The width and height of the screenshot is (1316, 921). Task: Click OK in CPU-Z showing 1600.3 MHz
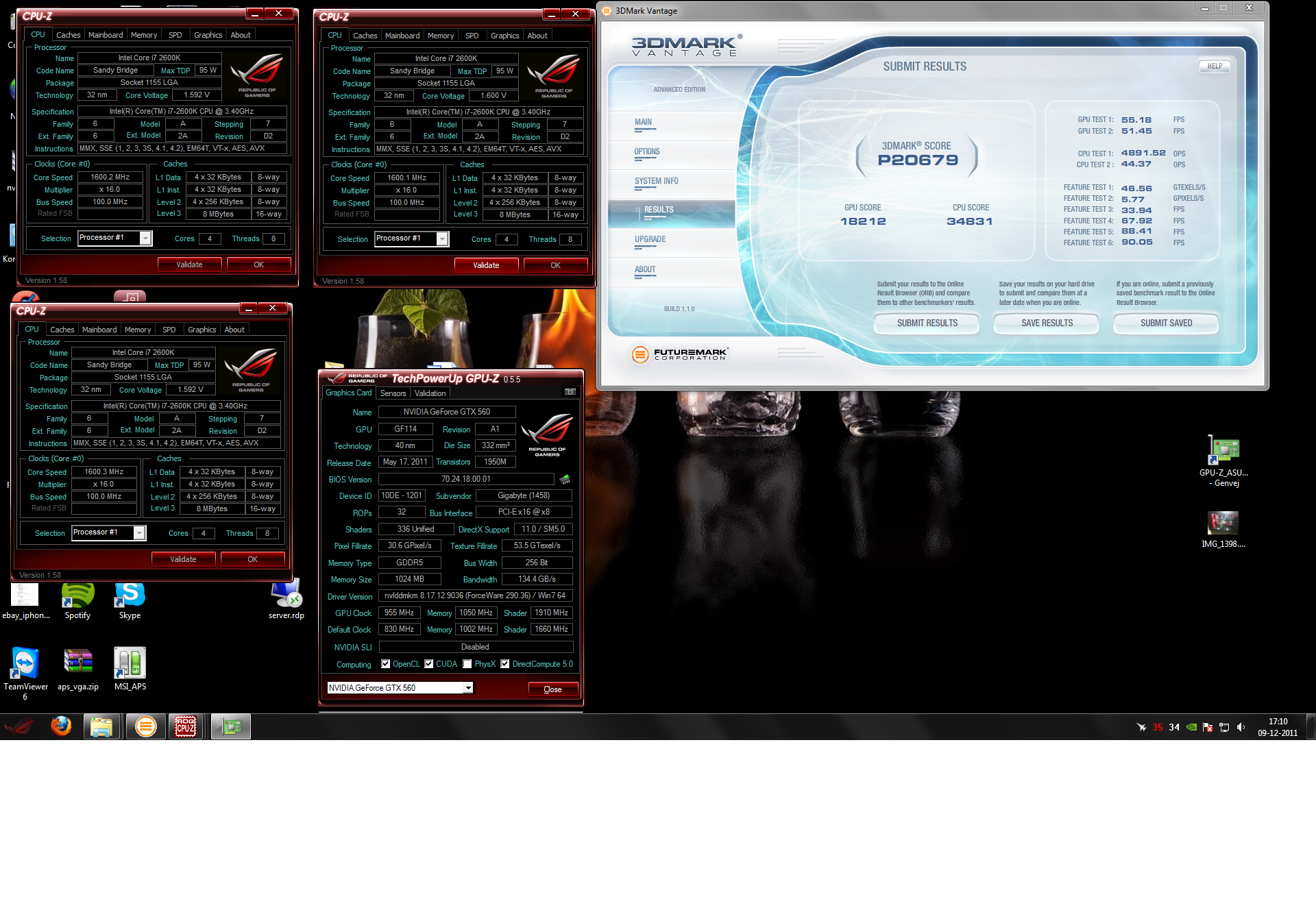click(x=252, y=559)
